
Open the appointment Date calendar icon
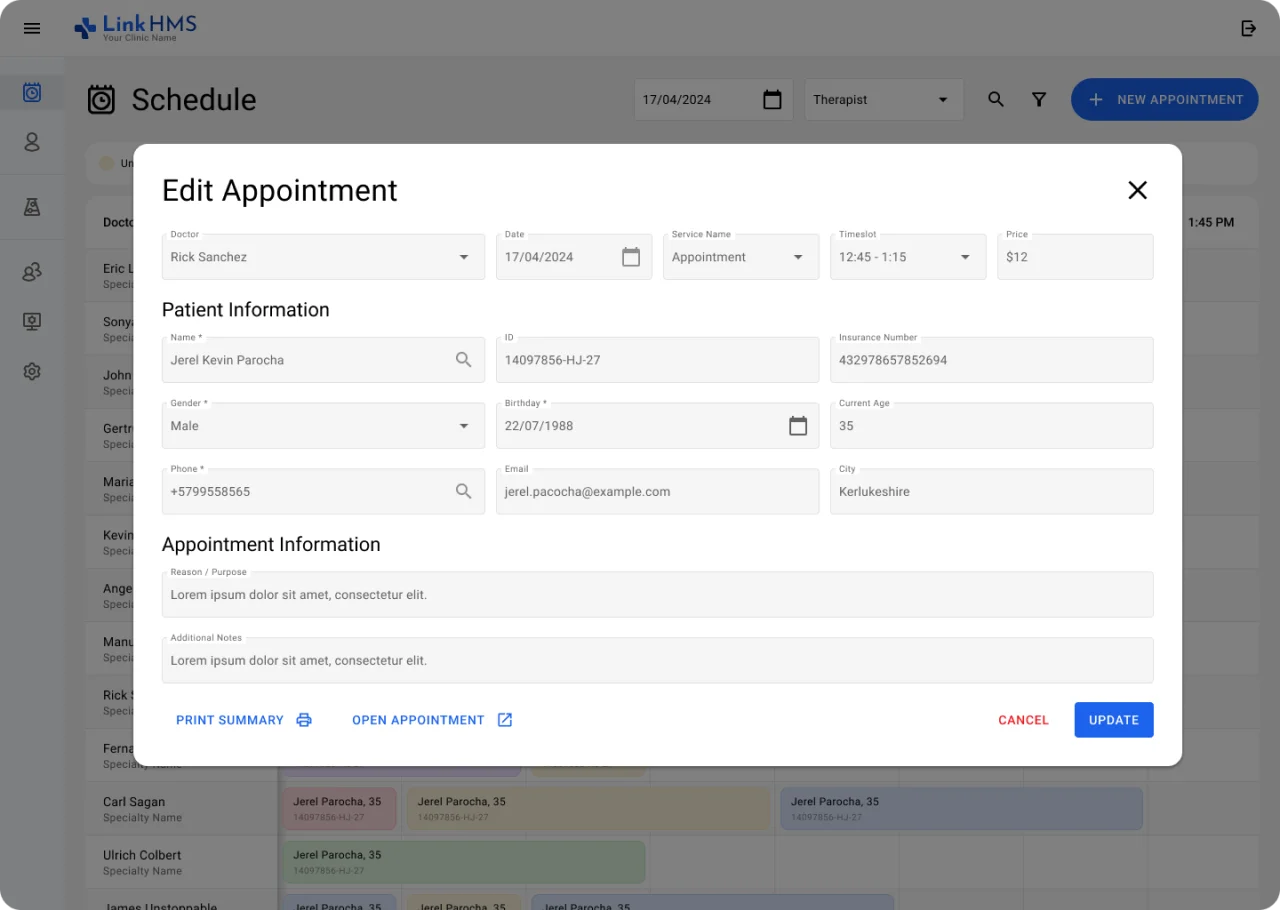click(631, 257)
